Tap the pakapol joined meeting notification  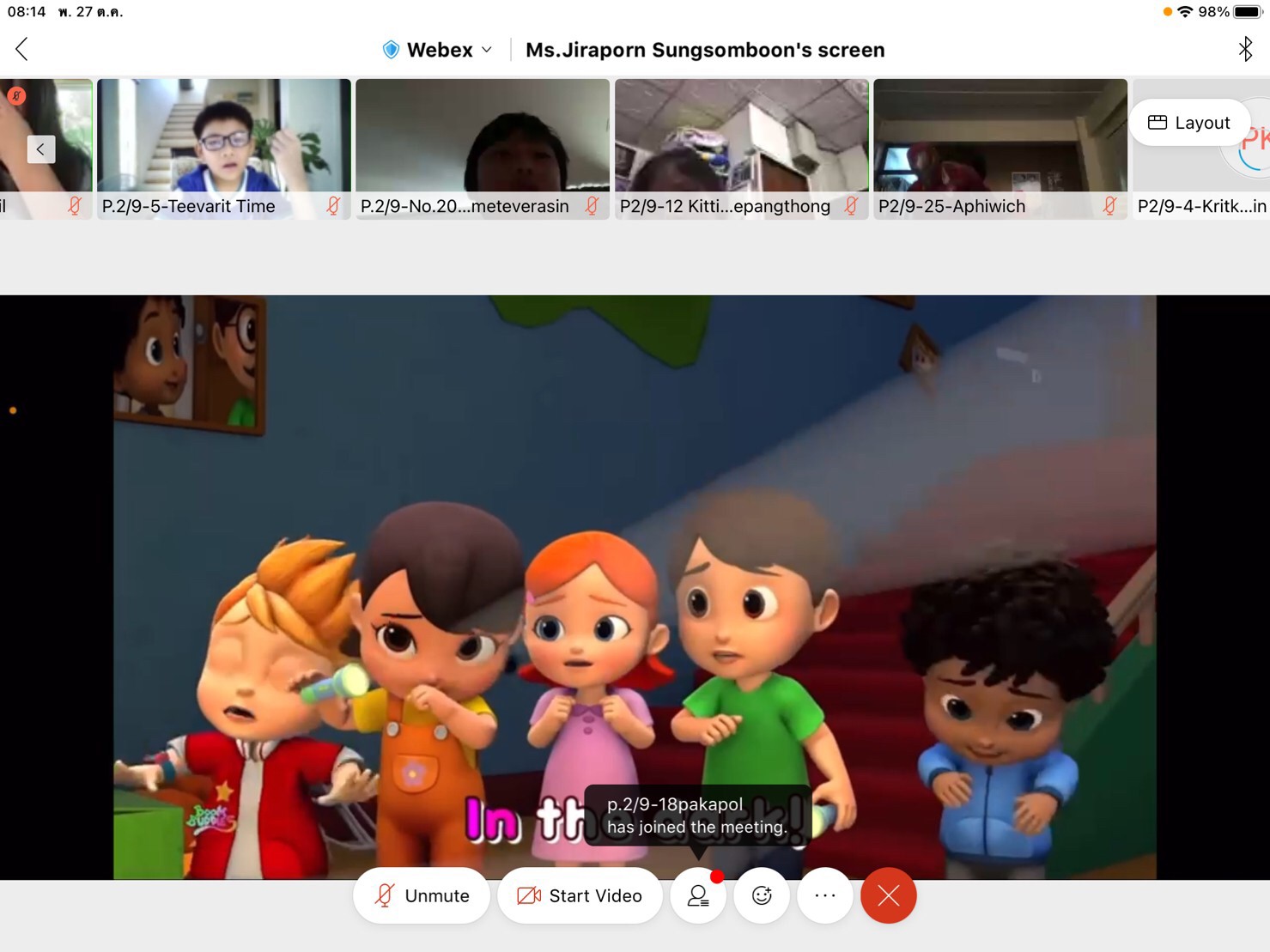(x=697, y=816)
